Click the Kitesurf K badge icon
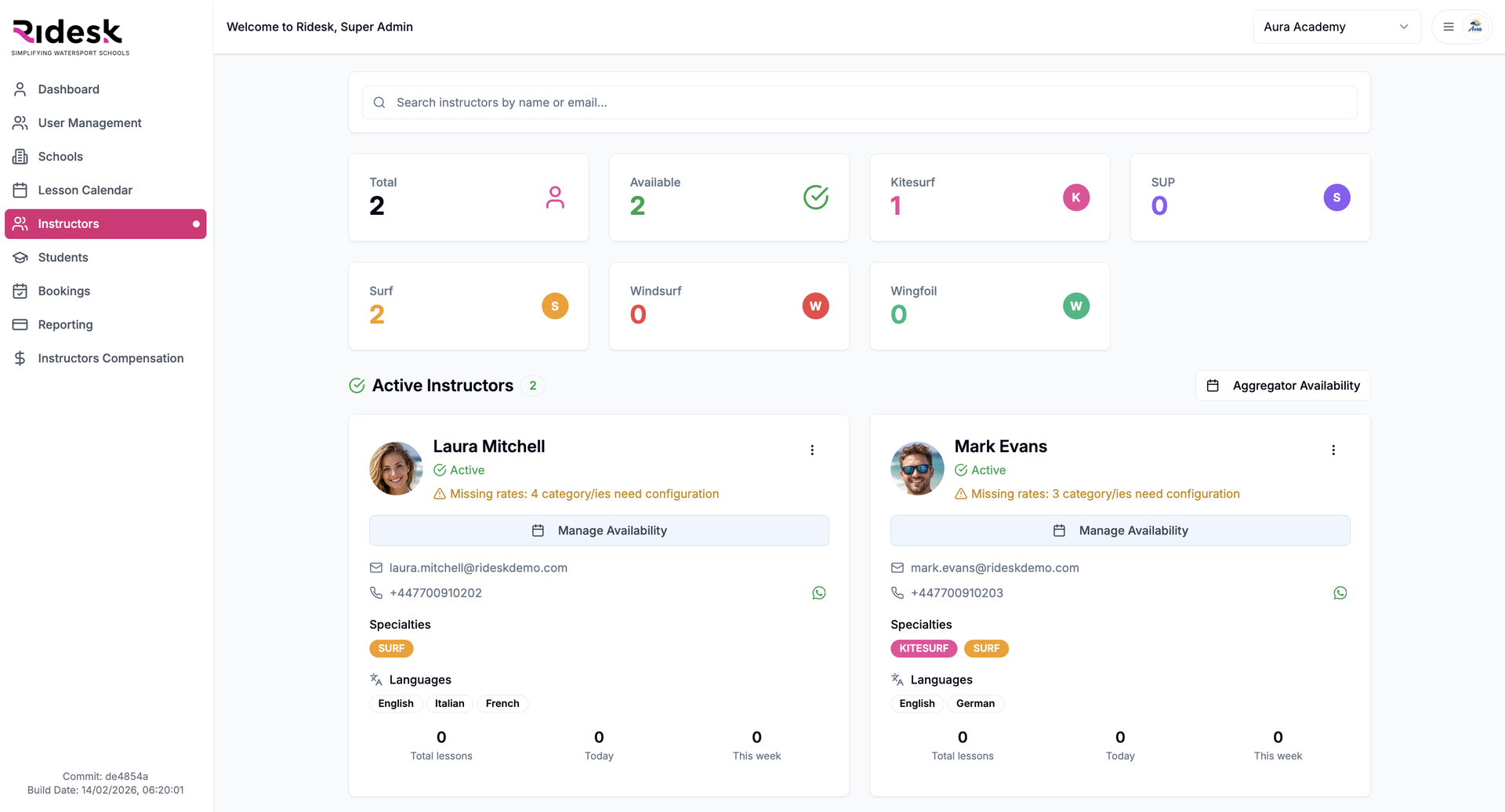The height and width of the screenshot is (812, 1505). [1076, 198]
